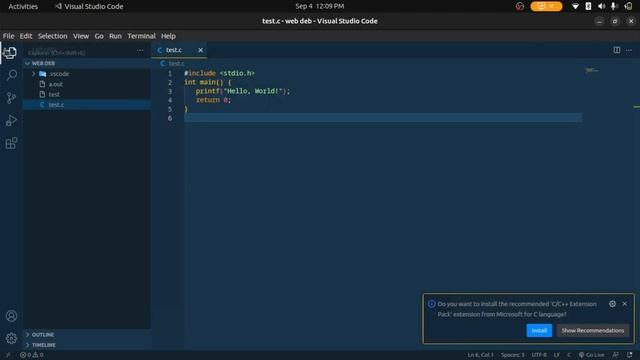
Task: Open the clock showing Sep 4 12:09 PM
Action: [x=320, y=6]
